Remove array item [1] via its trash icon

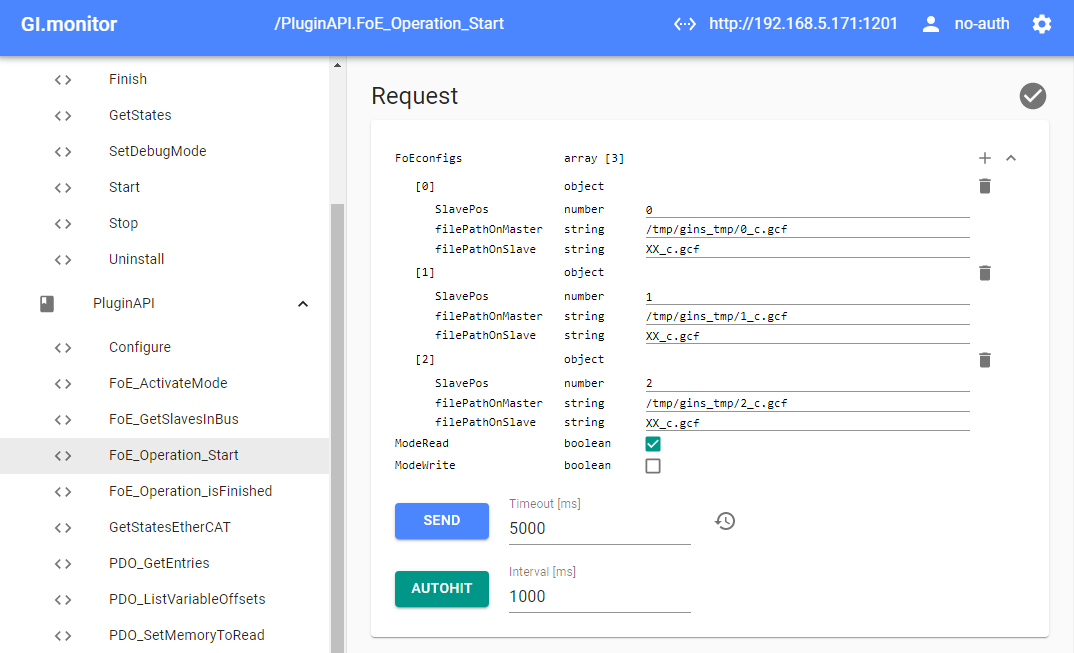click(984, 273)
